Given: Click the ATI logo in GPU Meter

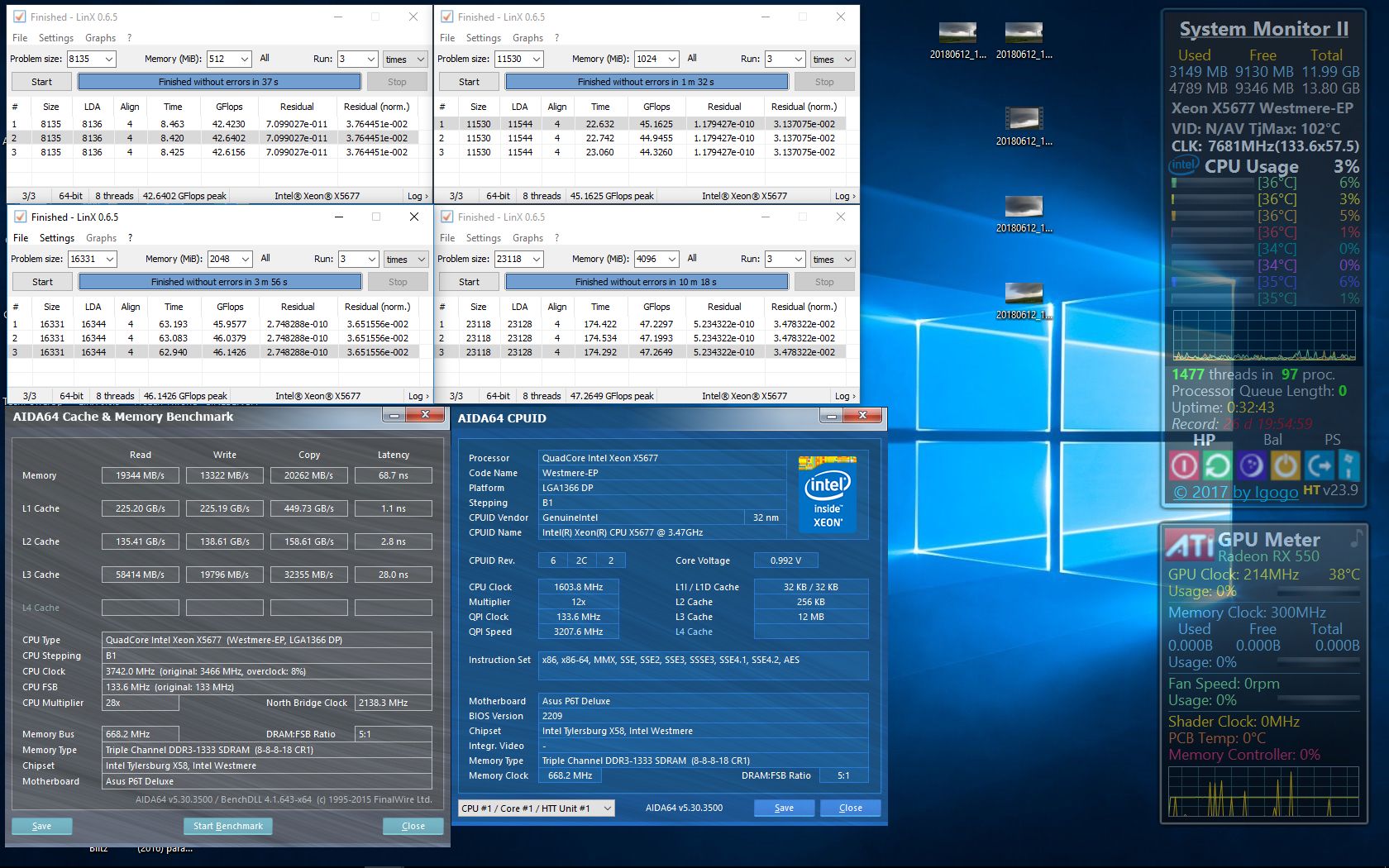Looking at the screenshot, I should point(1190,545).
